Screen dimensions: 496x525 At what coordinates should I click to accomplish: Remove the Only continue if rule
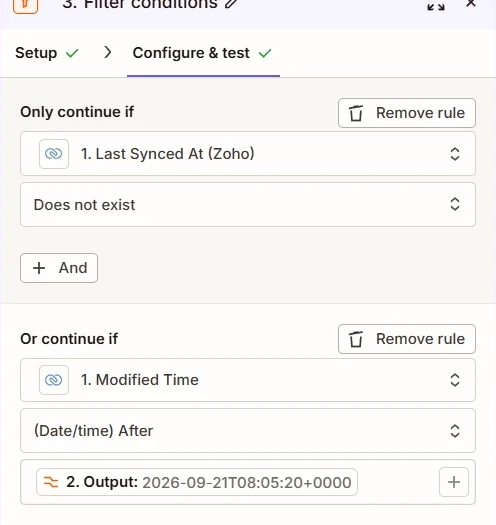pyautogui.click(x=407, y=113)
